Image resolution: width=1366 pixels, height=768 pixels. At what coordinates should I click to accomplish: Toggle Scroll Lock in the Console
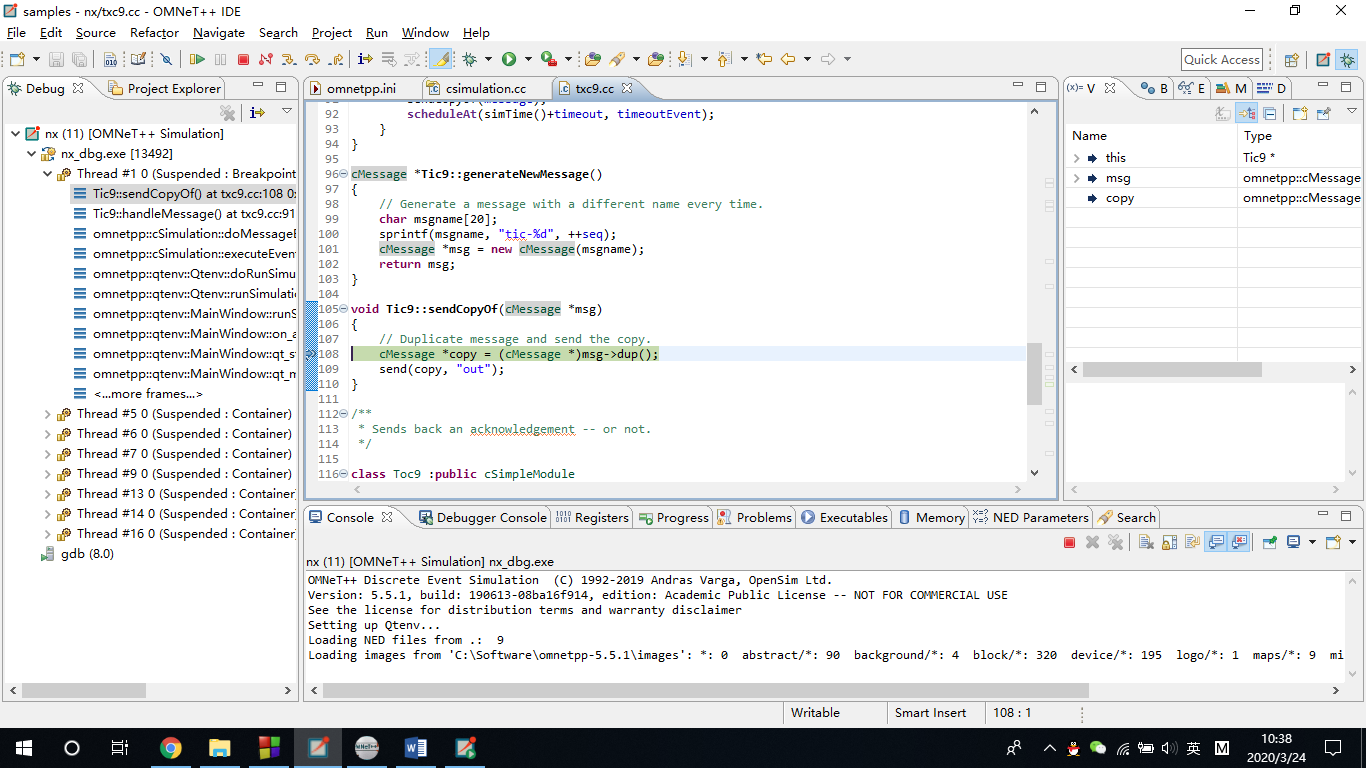coord(1169,542)
